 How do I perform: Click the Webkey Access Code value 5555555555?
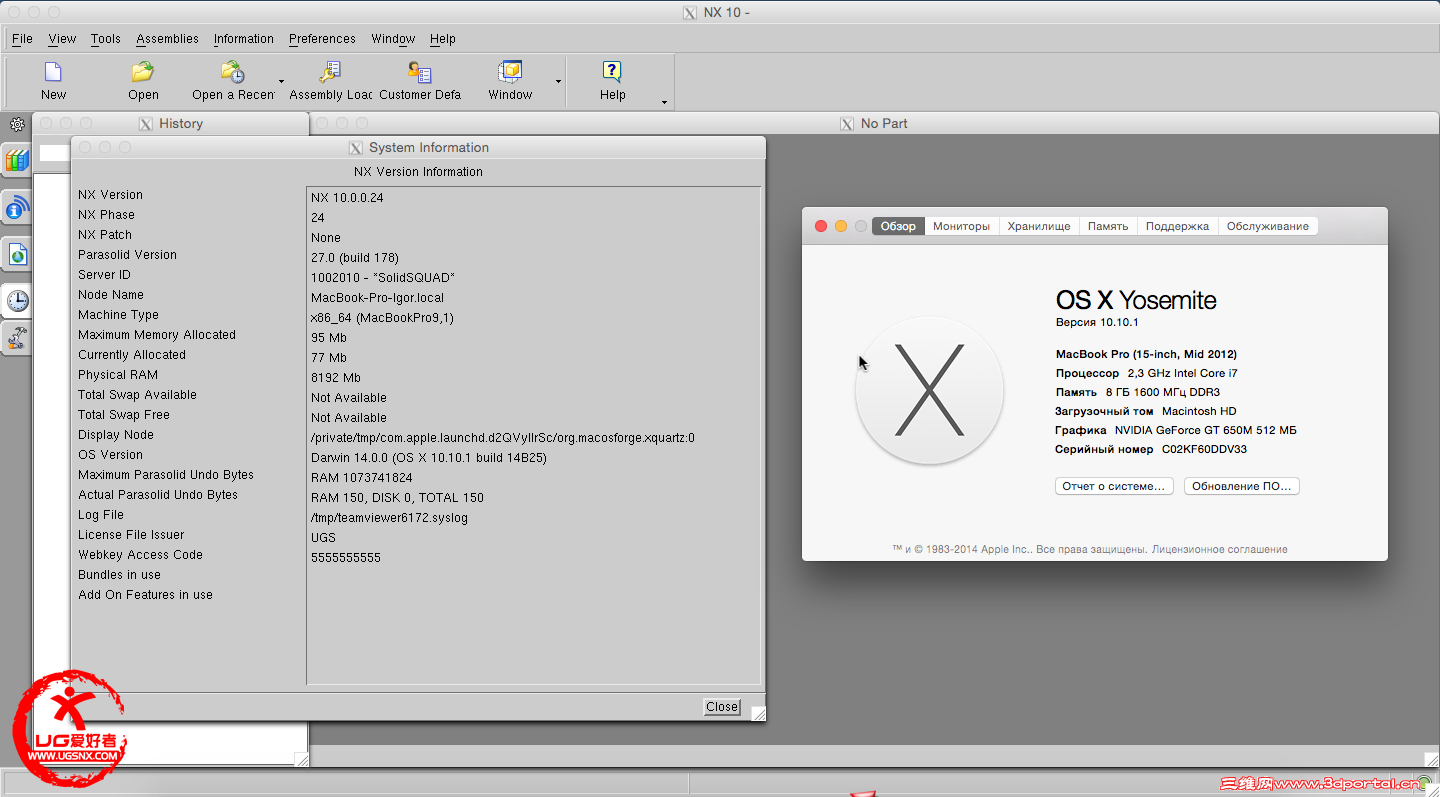tap(346, 558)
